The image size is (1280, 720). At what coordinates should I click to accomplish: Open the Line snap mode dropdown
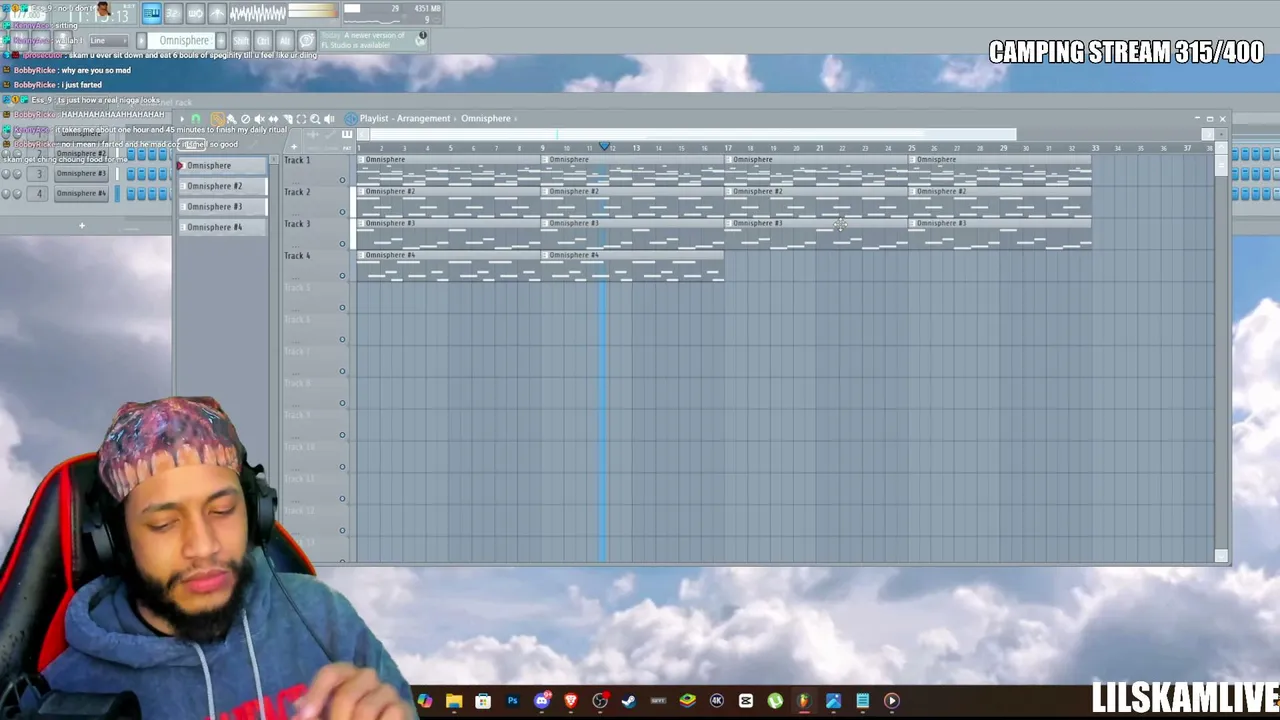(107, 41)
